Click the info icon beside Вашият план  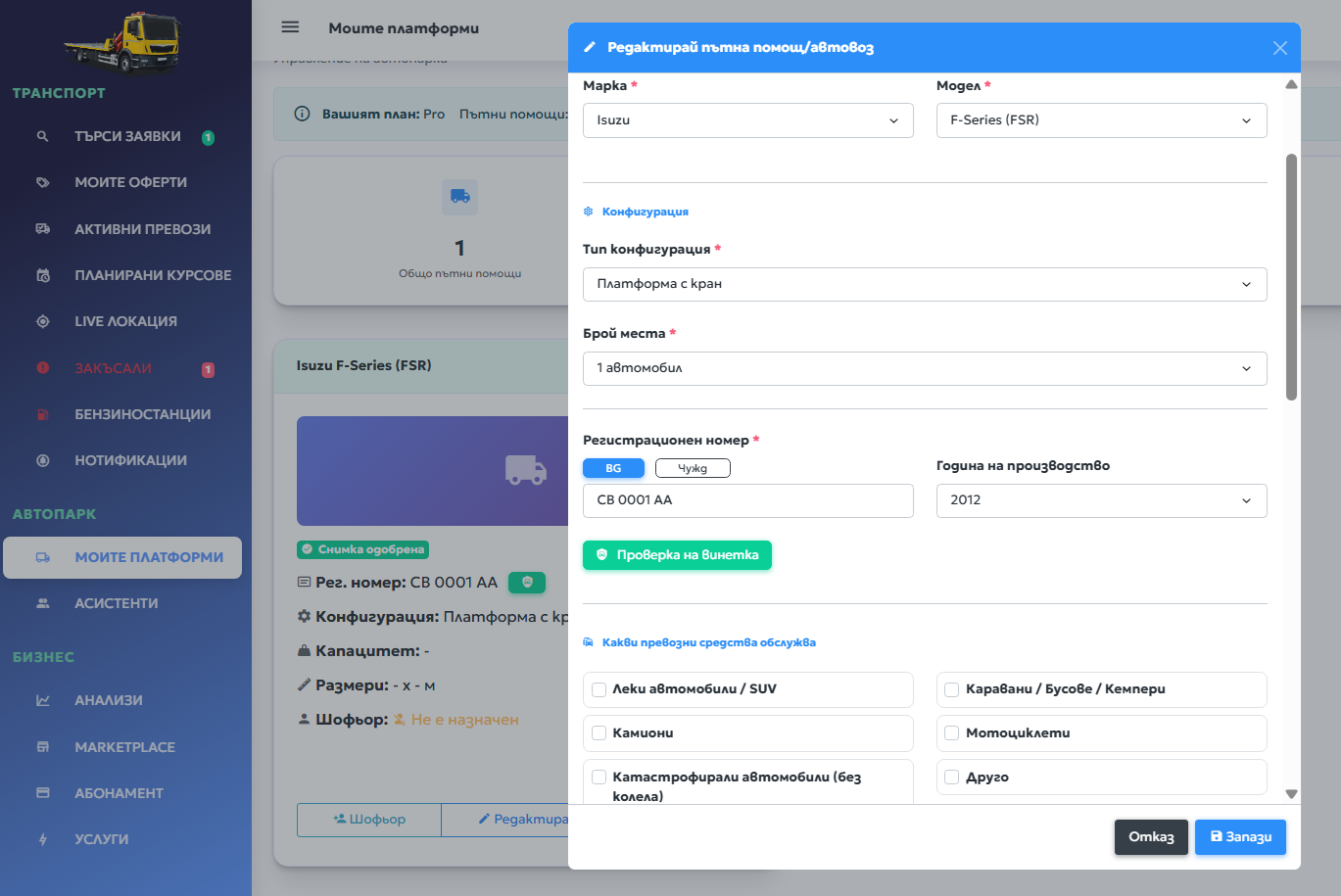click(x=303, y=114)
